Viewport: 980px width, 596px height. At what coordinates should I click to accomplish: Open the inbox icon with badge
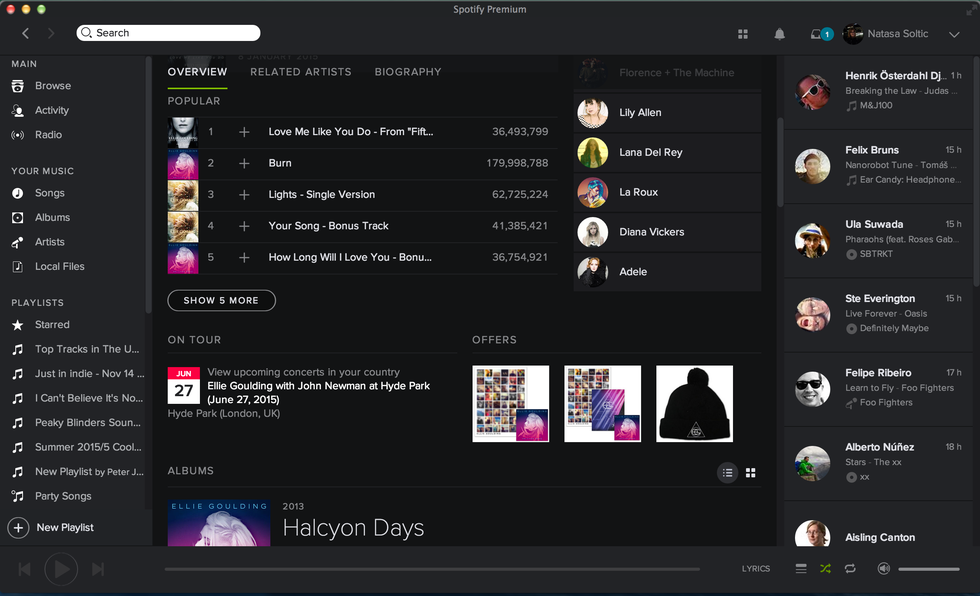[x=820, y=34]
